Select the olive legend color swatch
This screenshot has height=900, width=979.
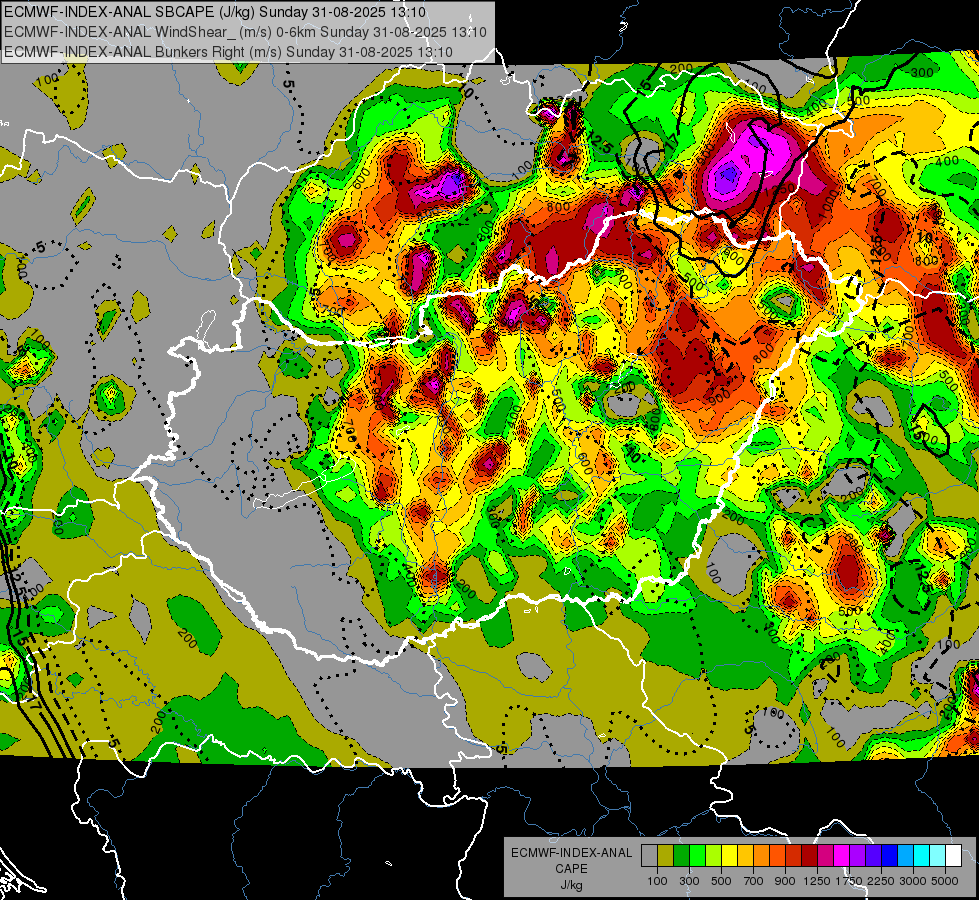click(665, 856)
